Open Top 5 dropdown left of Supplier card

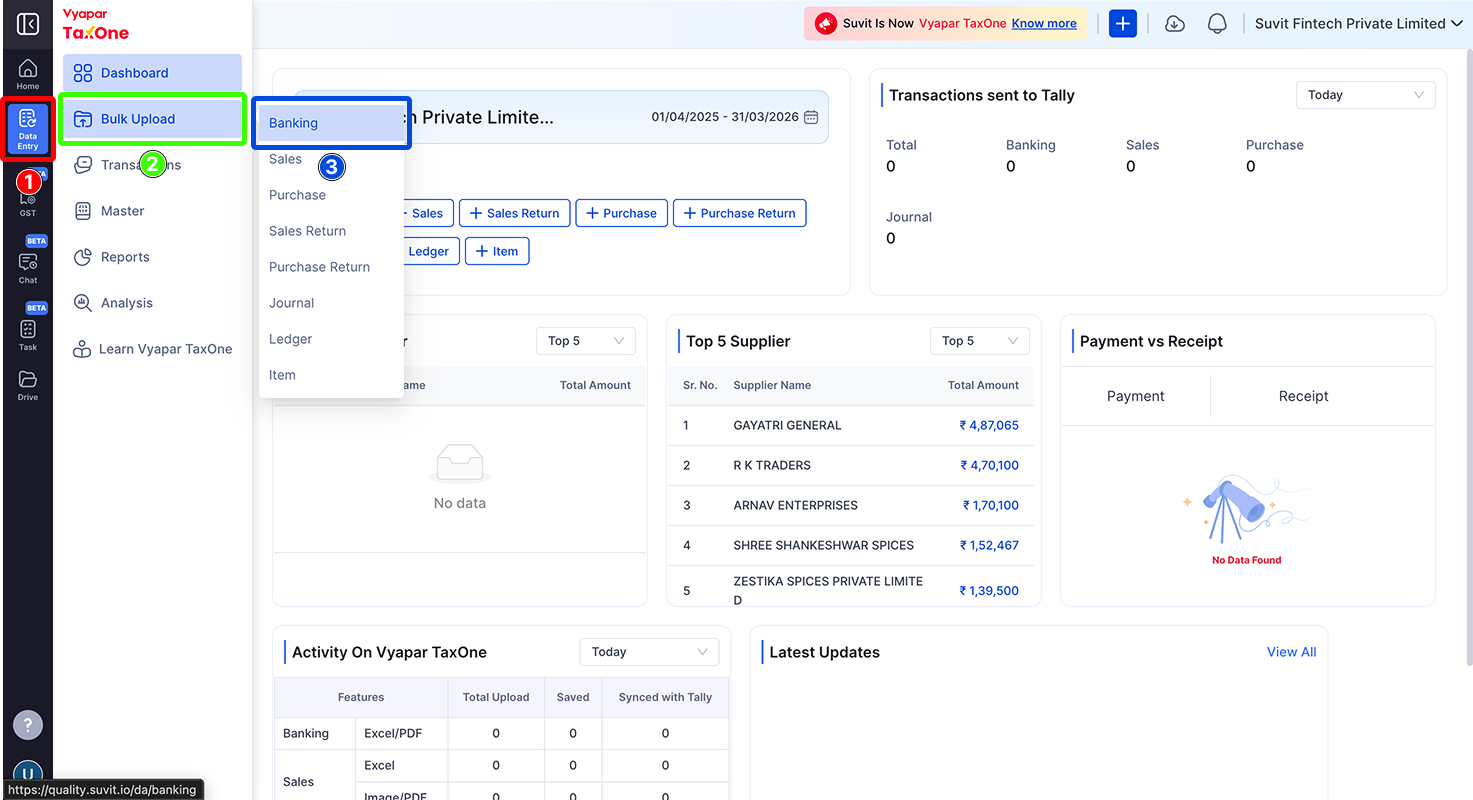(585, 341)
